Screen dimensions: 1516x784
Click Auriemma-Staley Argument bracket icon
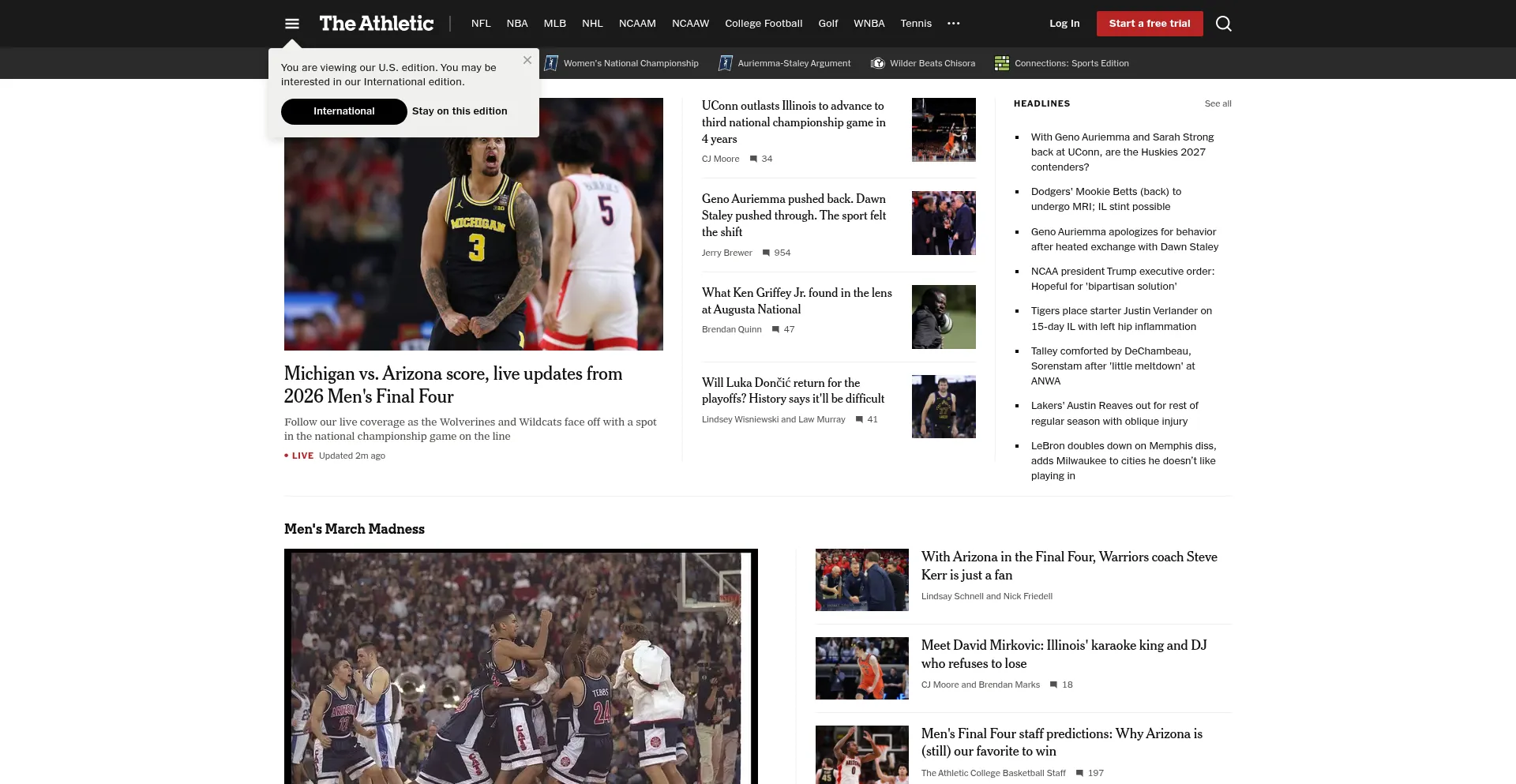[x=726, y=63]
